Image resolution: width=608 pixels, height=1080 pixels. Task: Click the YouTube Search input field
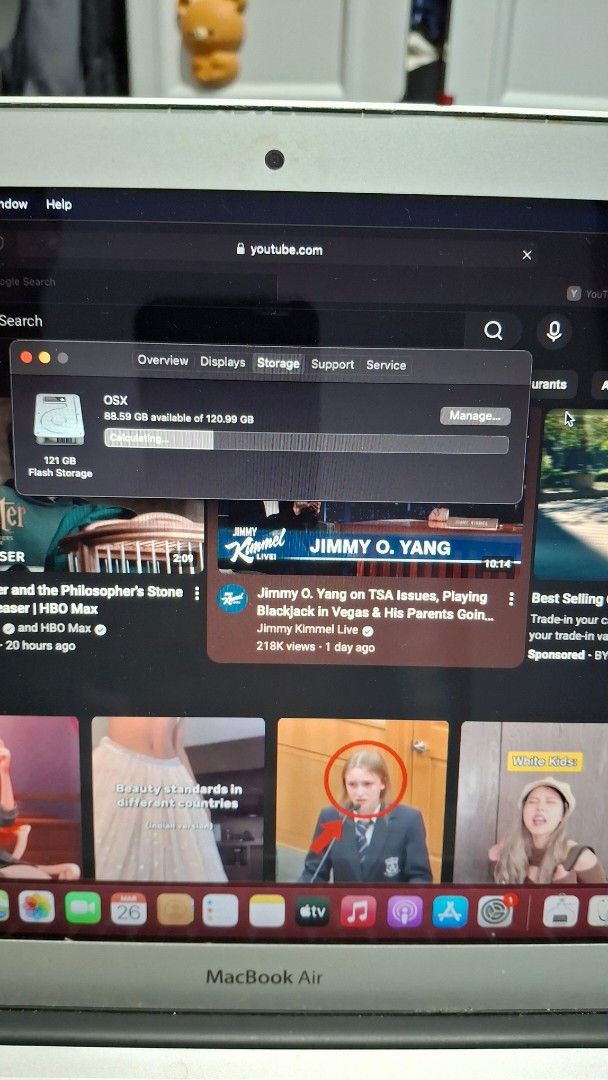tap(231, 324)
